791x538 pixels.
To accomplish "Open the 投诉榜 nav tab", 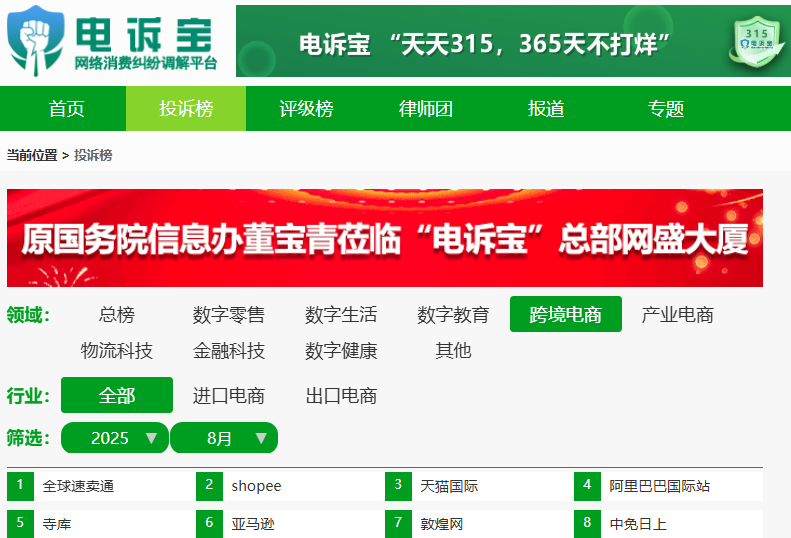I will pyautogui.click(x=186, y=109).
